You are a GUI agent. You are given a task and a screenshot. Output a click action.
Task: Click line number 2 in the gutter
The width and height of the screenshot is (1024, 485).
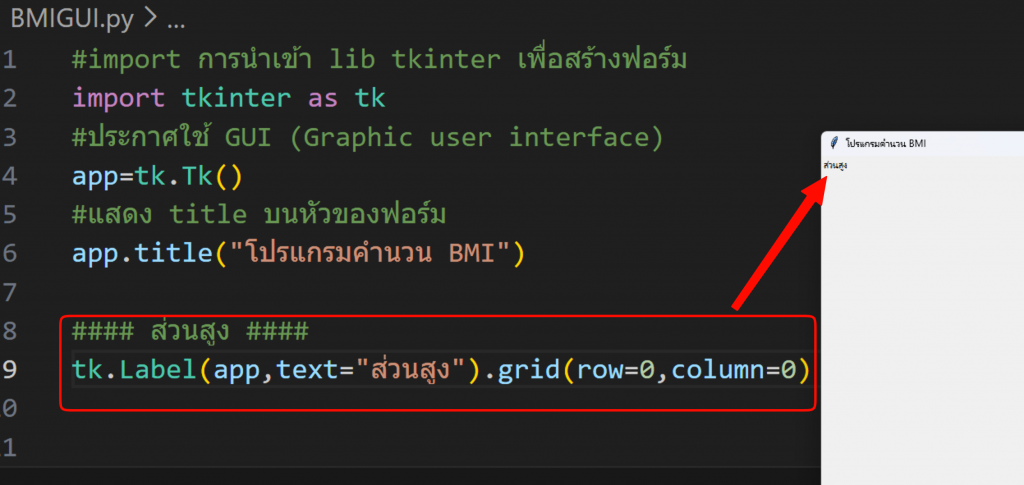[x=9, y=98]
